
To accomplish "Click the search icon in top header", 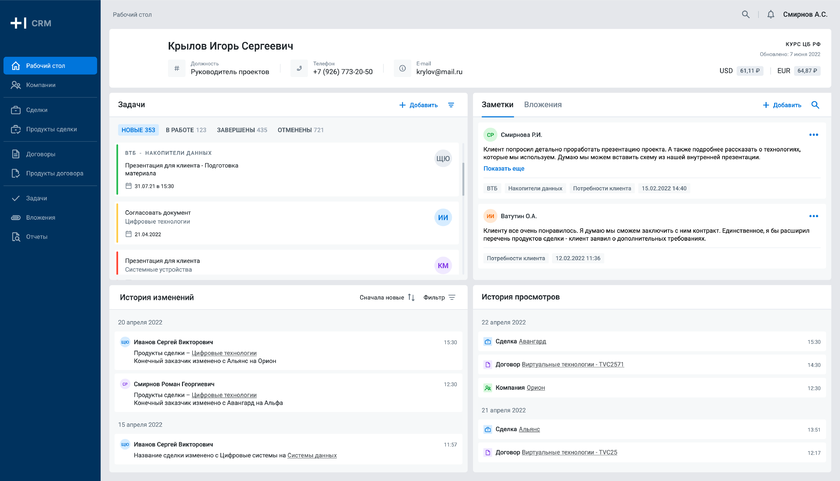I will pyautogui.click(x=745, y=15).
